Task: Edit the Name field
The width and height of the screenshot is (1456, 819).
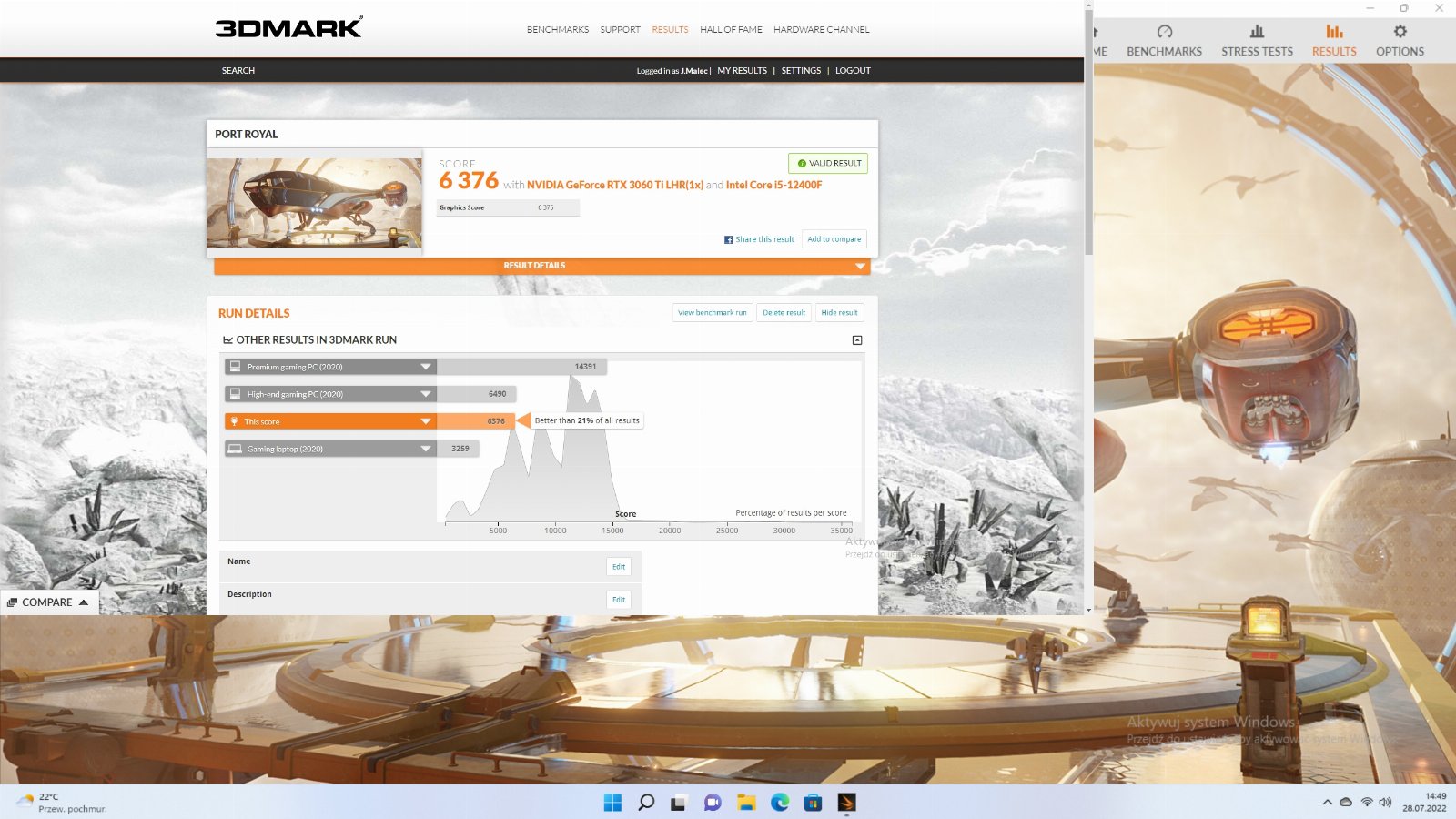Action: point(619,567)
